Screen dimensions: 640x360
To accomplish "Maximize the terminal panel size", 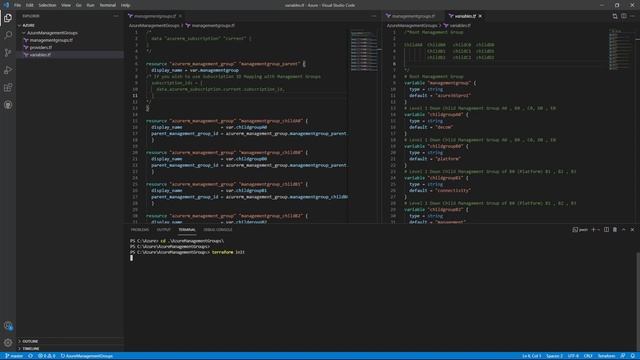I will coord(624,230).
